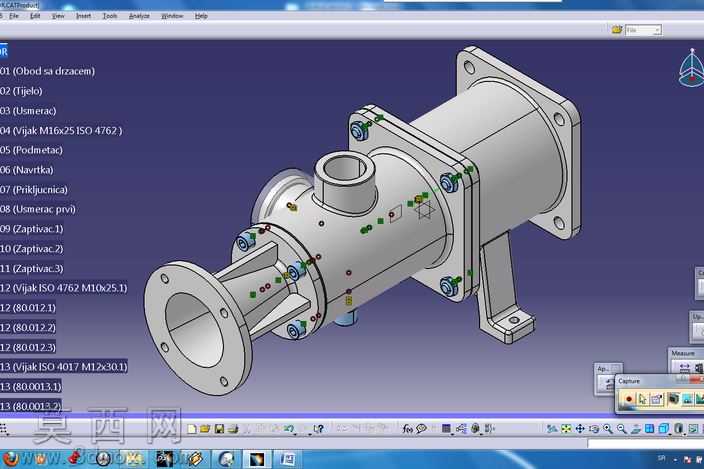Select tree item 06 (Navrtka)
Viewport: 704px width, 469px height.
[x=27, y=170]
